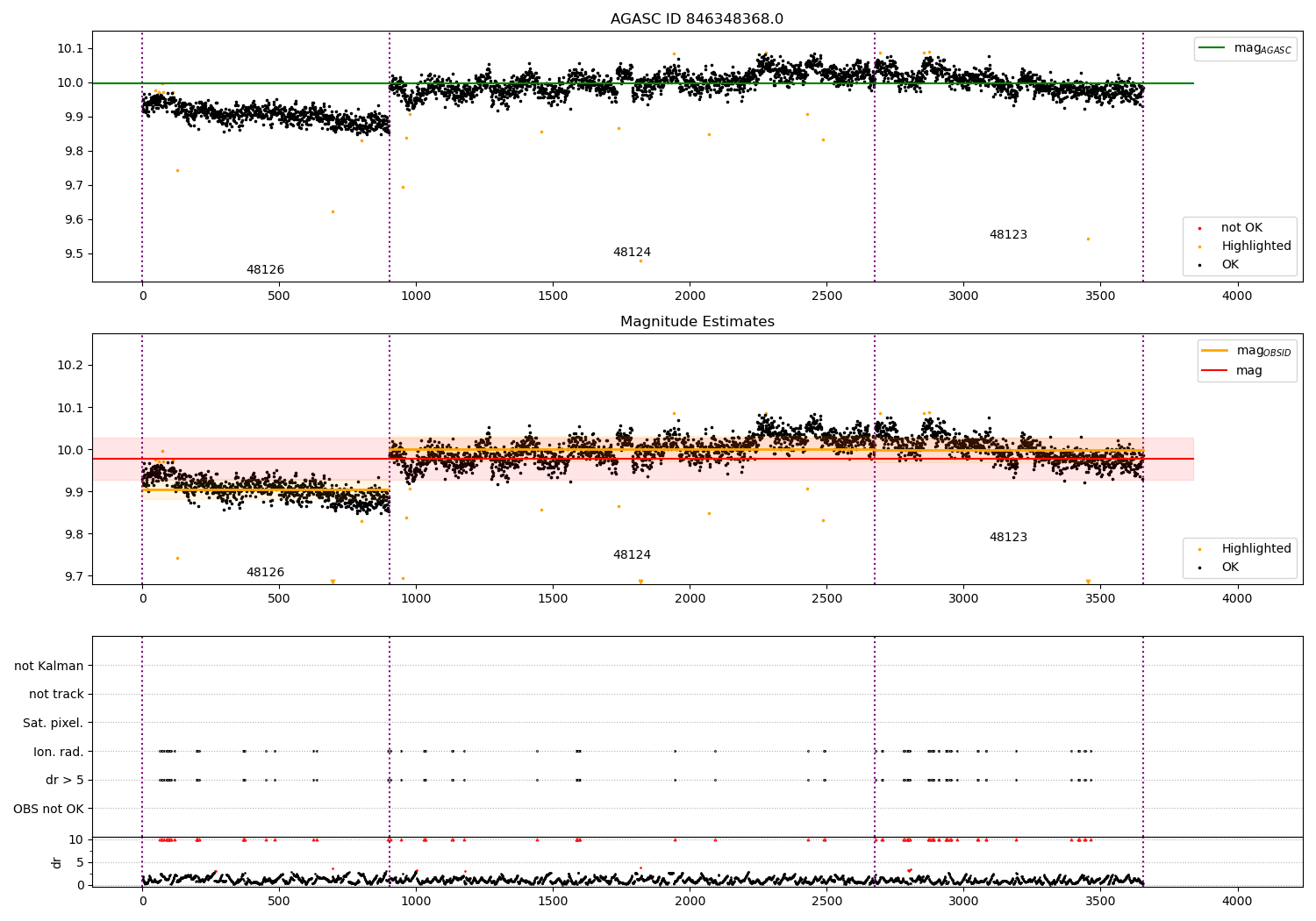Viewport: 1316px width, 921px height.
Task: Click the 'not track' row label
Action: tap(56, 695)
